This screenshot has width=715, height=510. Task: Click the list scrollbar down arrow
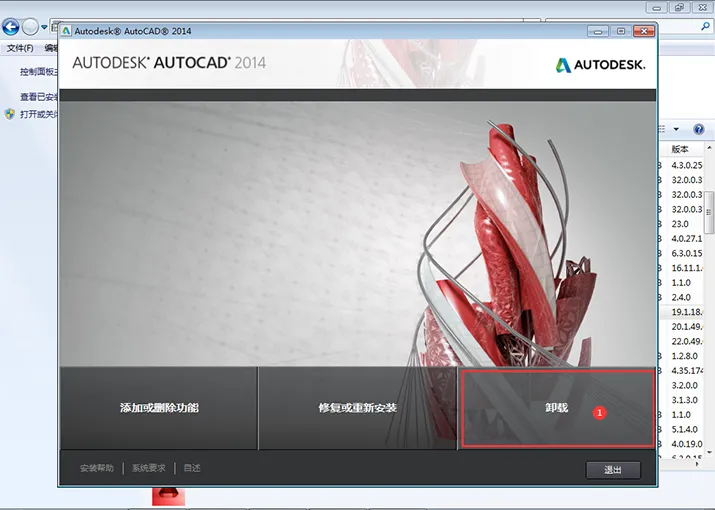[709, 453]
